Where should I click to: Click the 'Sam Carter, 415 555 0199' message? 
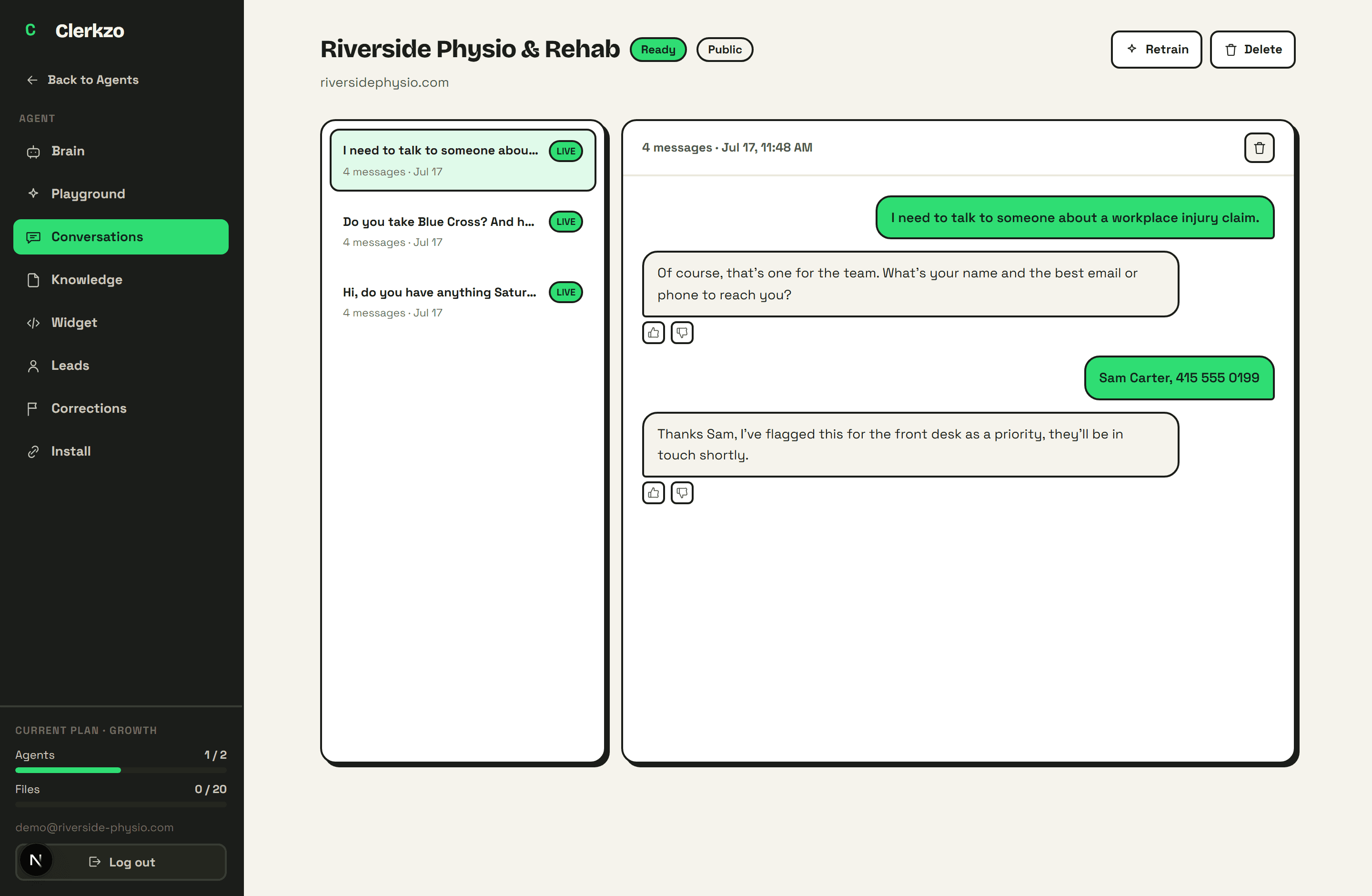point(1179,378)
